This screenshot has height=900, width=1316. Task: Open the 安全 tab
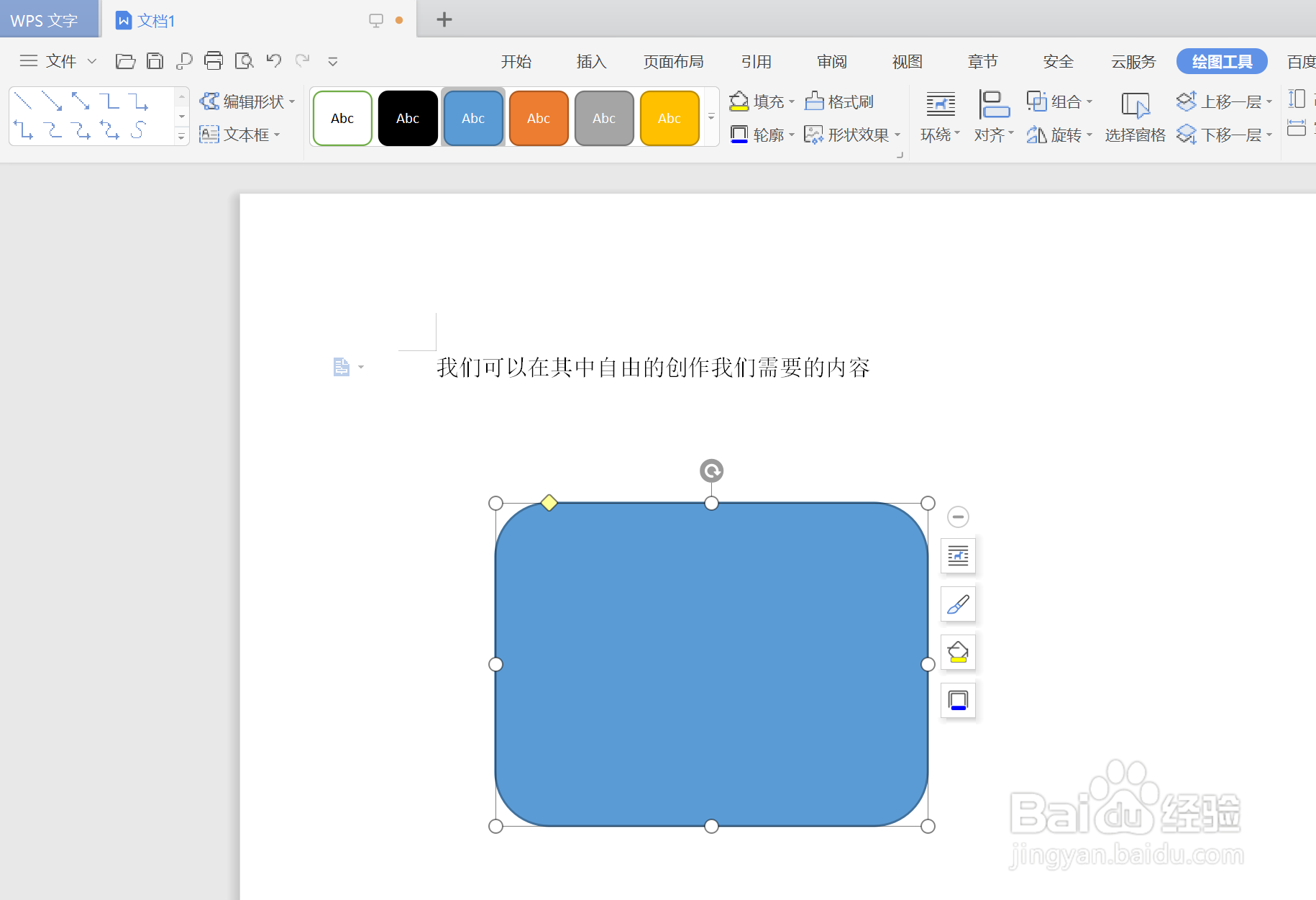[x=1059, y=62]
